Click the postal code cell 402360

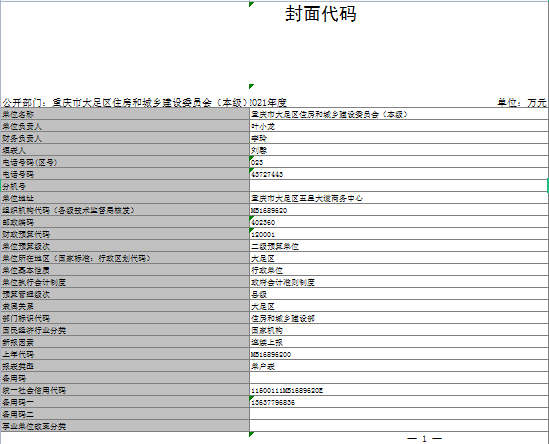pyautogui.click(x=398, y=222)
